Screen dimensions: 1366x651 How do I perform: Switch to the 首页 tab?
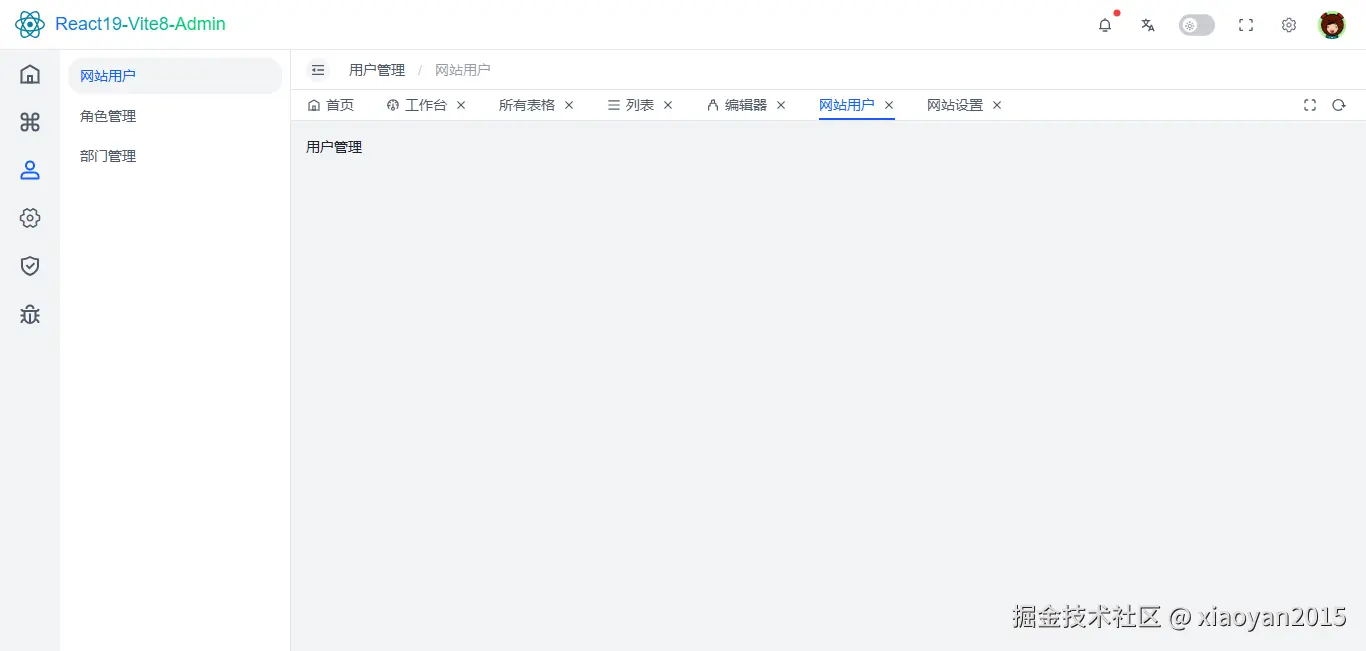(330, 105)
